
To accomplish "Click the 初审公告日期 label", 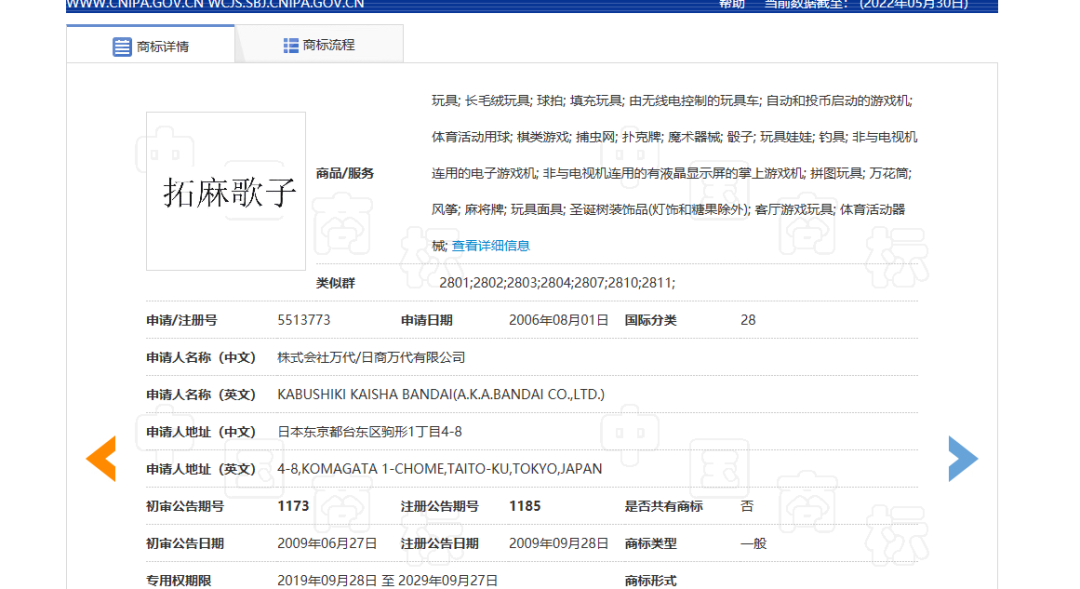I will coord(185,544).
